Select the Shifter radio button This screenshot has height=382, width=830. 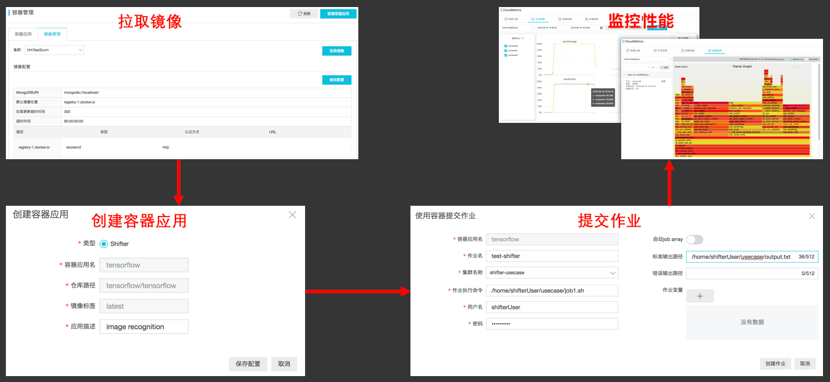click(x=104, y=244)
